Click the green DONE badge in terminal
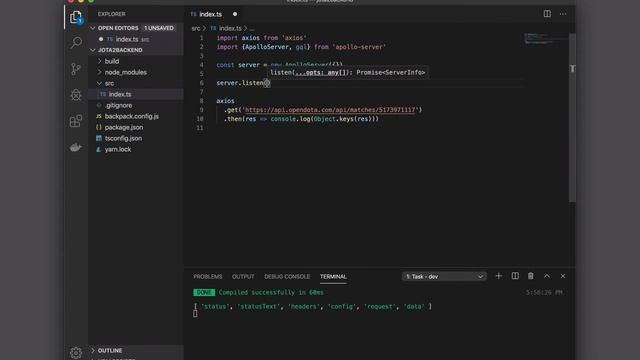640x360 pixels. [x=204, y=292]
